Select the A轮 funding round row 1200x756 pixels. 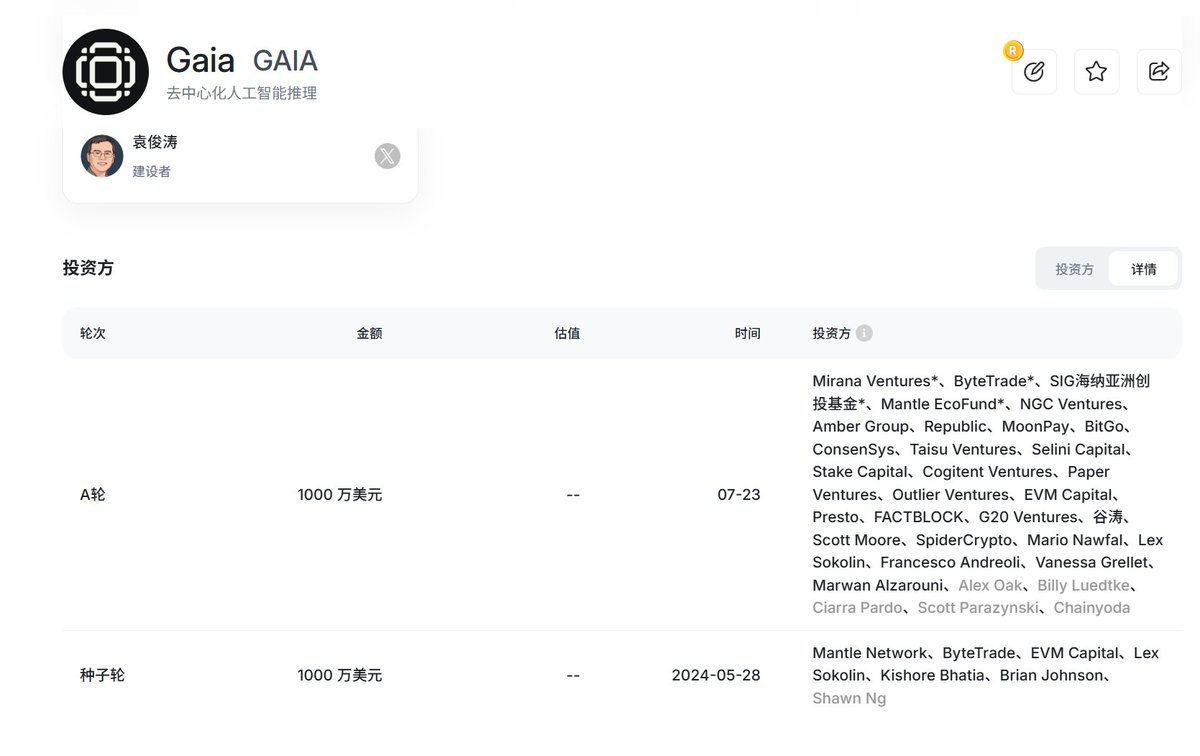(x=93, y=494)
